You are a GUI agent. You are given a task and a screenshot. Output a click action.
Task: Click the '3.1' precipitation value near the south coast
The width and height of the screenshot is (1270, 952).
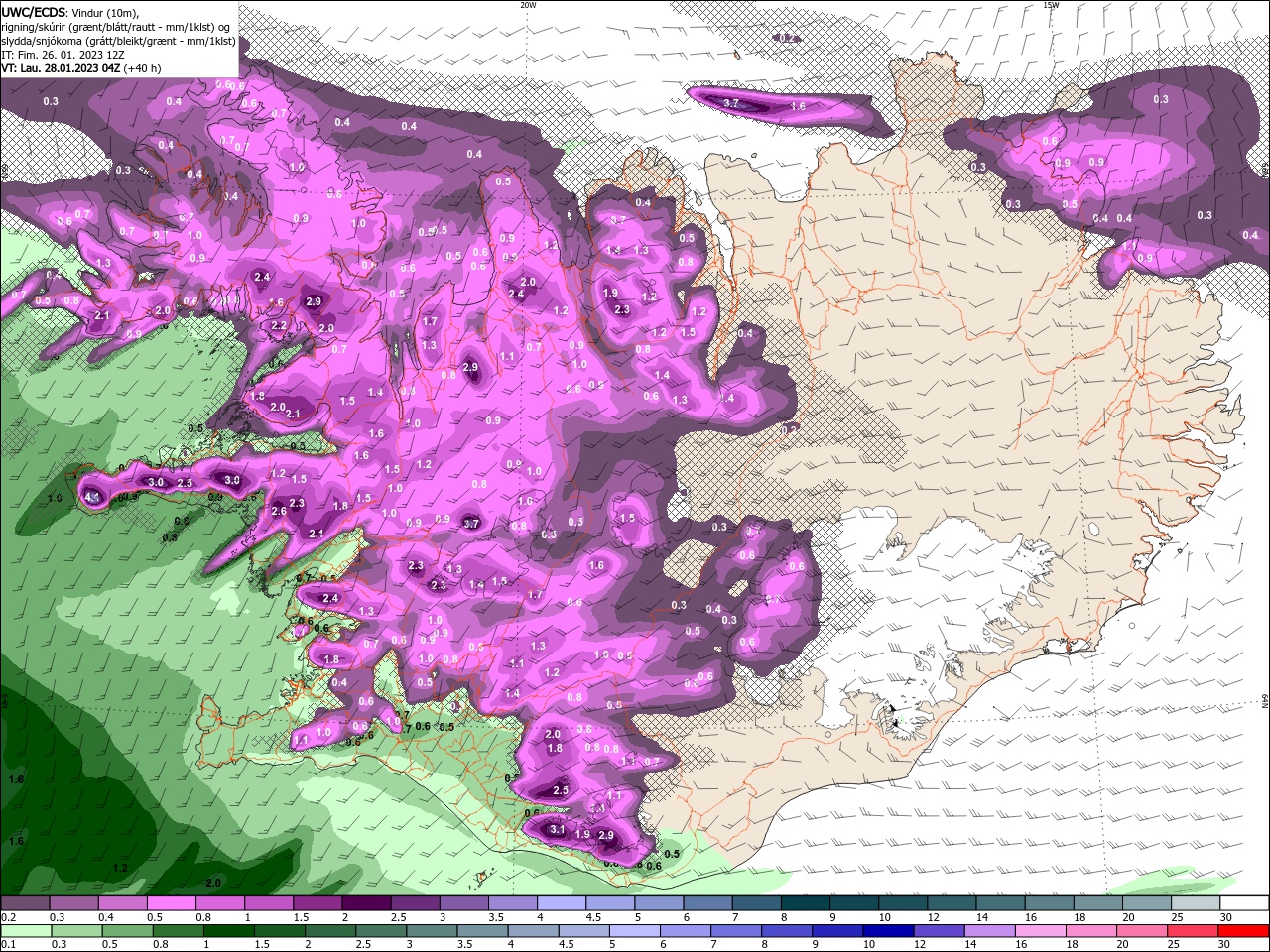[x=558, y=829]
